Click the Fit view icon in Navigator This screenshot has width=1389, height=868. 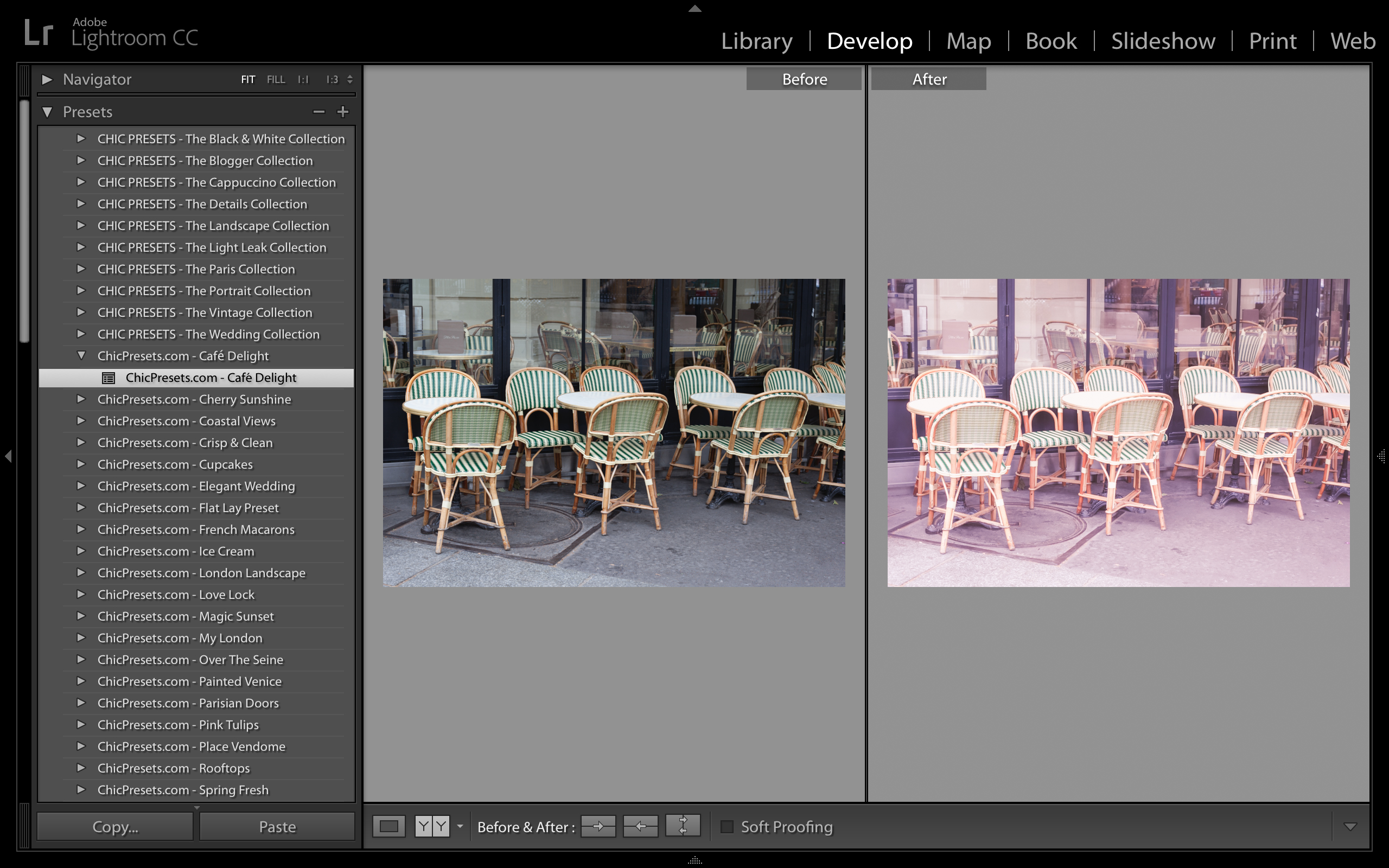247,79
